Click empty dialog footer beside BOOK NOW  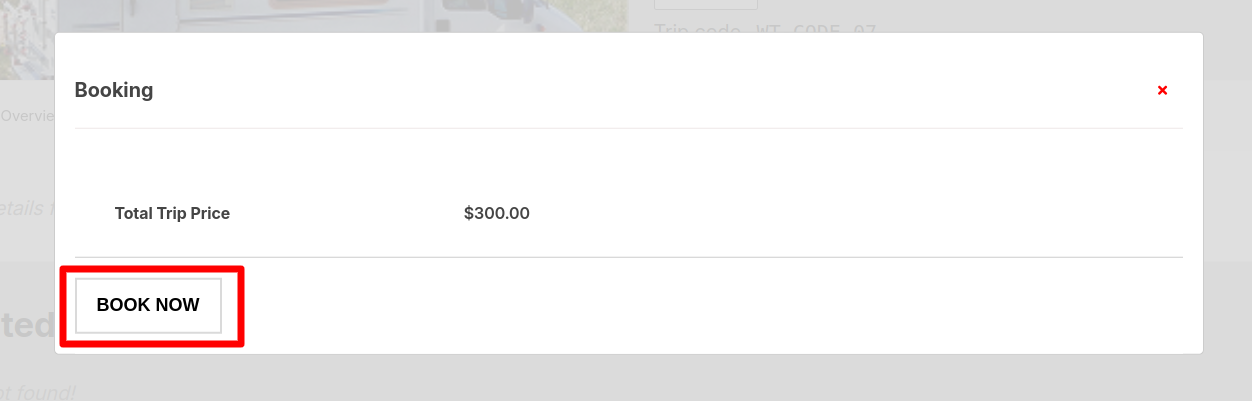click(x=700, y=305)
